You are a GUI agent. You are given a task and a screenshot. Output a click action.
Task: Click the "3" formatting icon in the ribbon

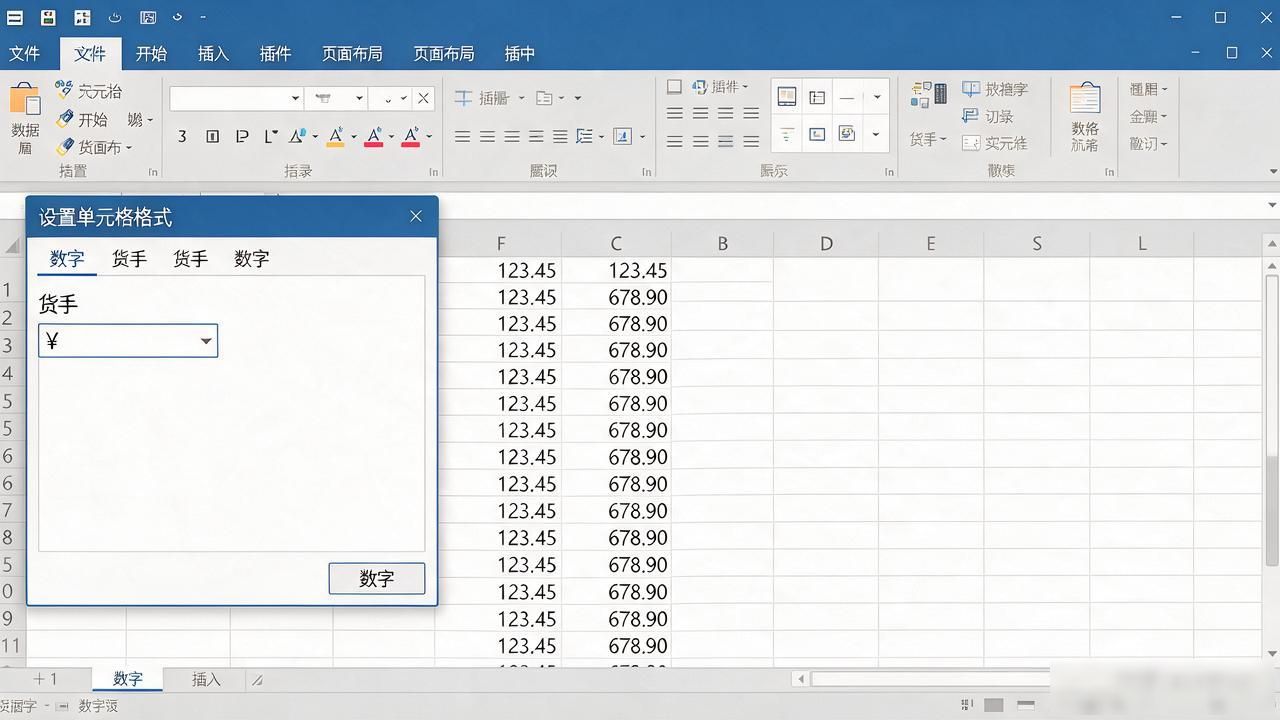pos(182,136)
